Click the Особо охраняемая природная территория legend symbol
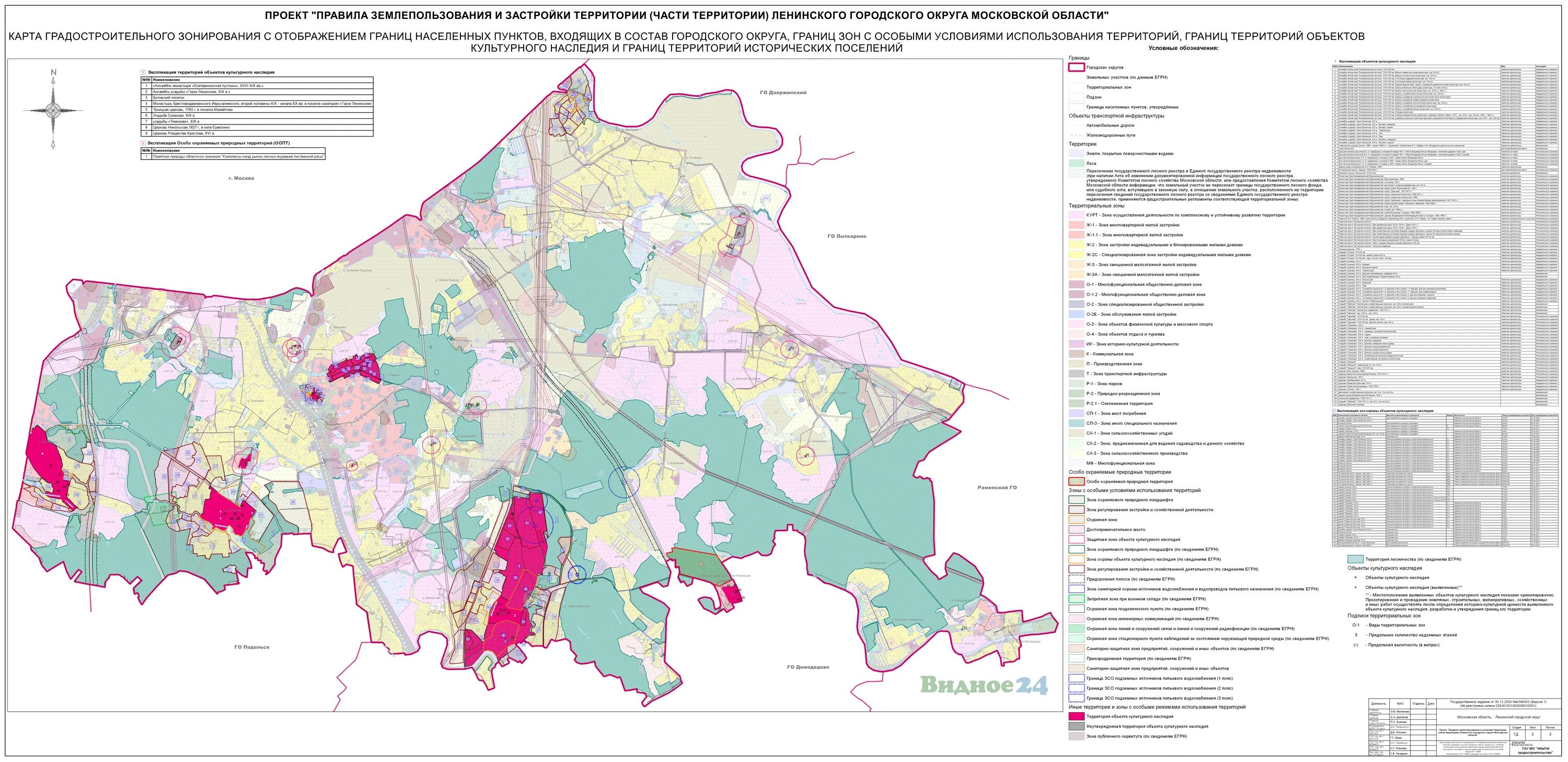This screenshot has width=1568, height=762. pyautogui.click(x=1076, y=482)
